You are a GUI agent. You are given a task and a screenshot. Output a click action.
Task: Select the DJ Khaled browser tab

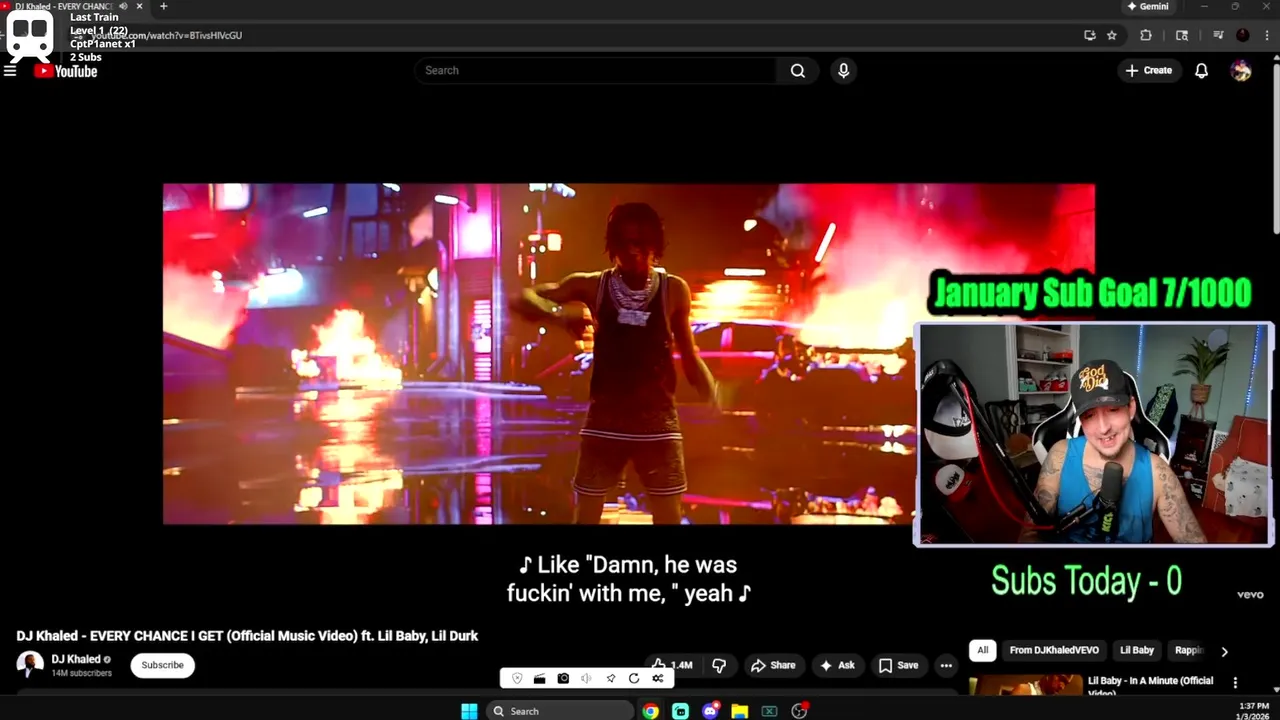click(62, 6)
